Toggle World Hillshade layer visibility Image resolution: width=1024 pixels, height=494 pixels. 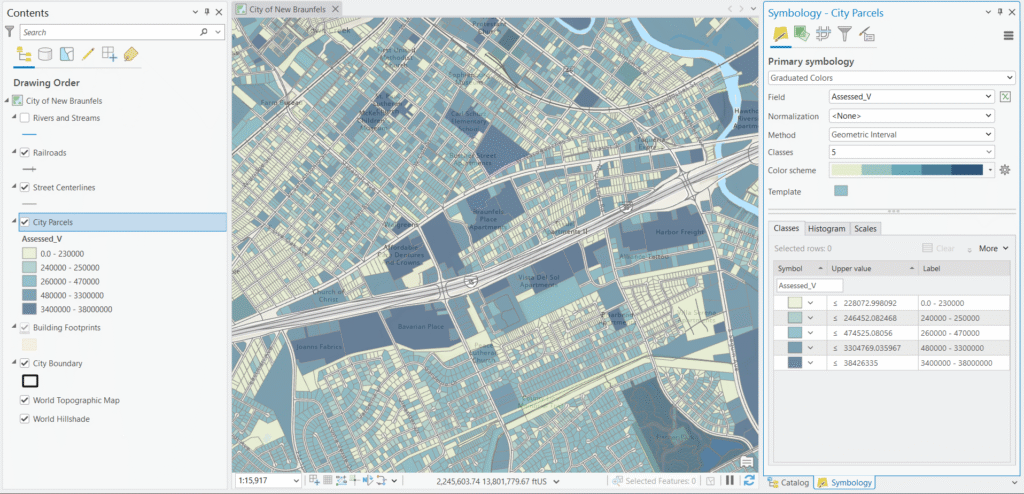25,419
